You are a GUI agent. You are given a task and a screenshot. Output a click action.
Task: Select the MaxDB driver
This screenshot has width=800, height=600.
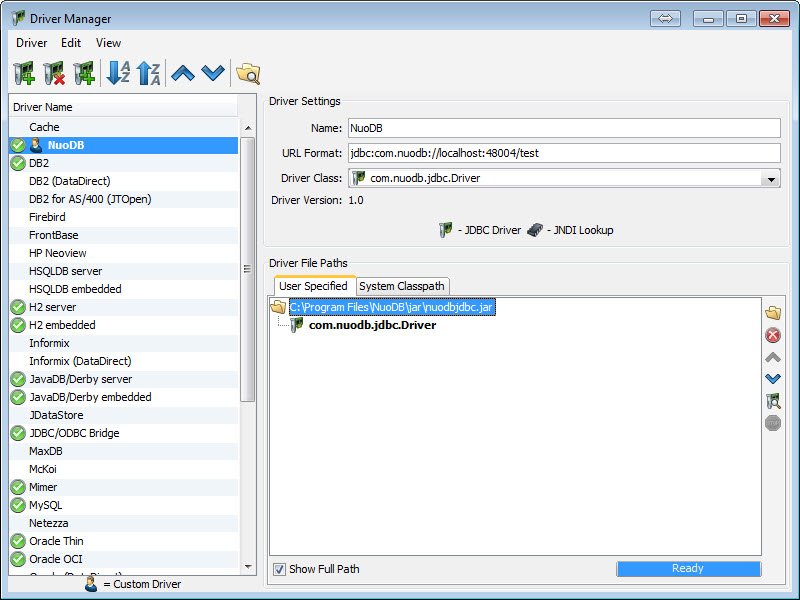tap(124, 451)
